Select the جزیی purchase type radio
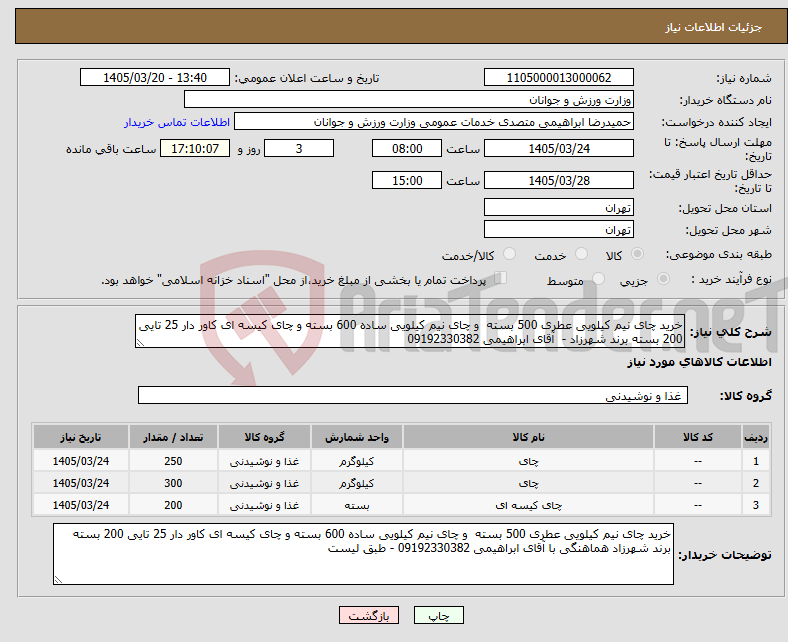Screen dimensions: 788x642 663,279
